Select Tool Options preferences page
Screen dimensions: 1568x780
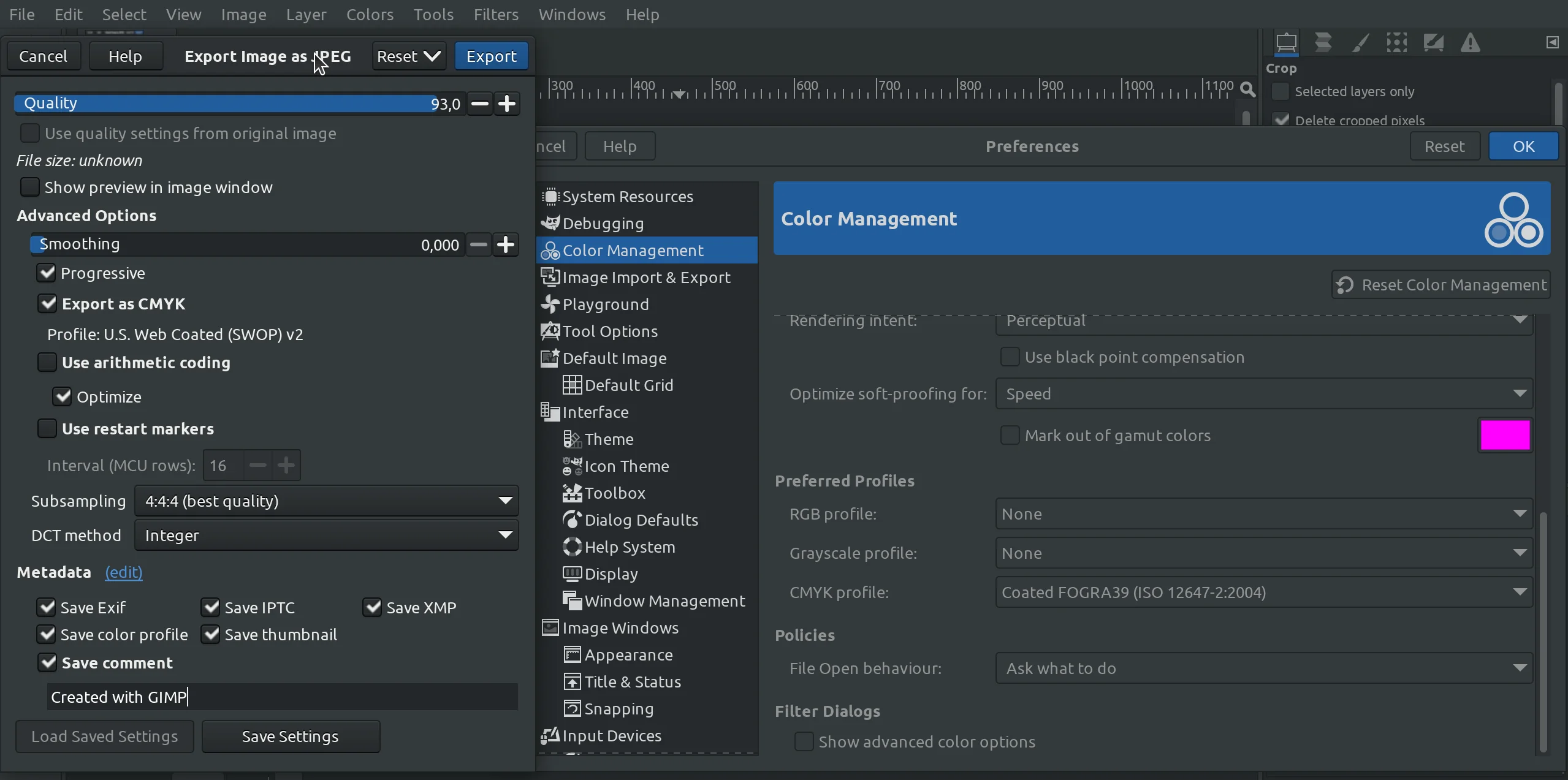[x=647, y=331]
